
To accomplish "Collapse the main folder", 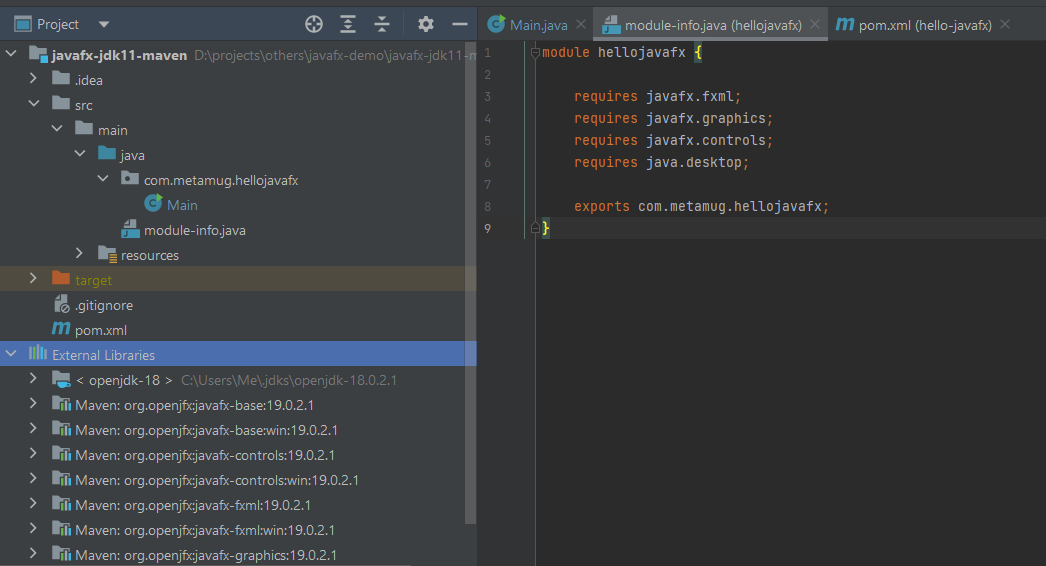I will click(x=57, y=128).
